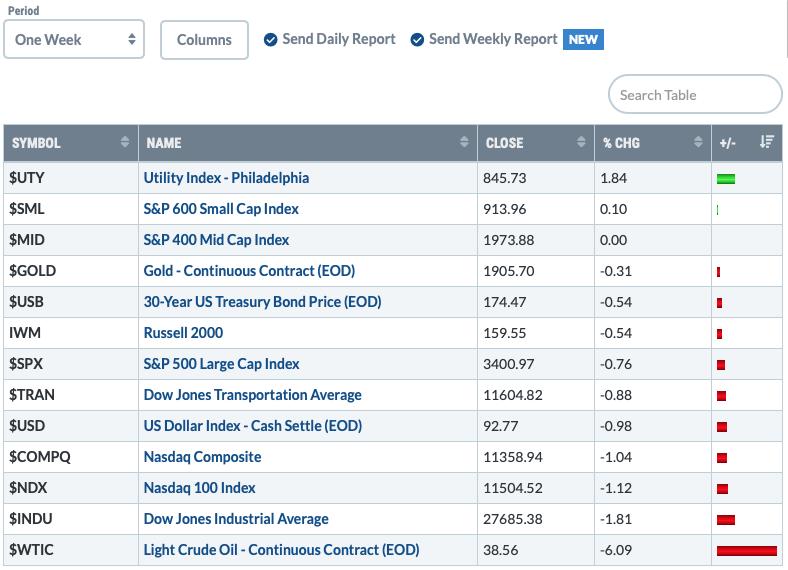Click percent change value -1.12
Viewport: 788px width, 570px height.
point(616,488)
